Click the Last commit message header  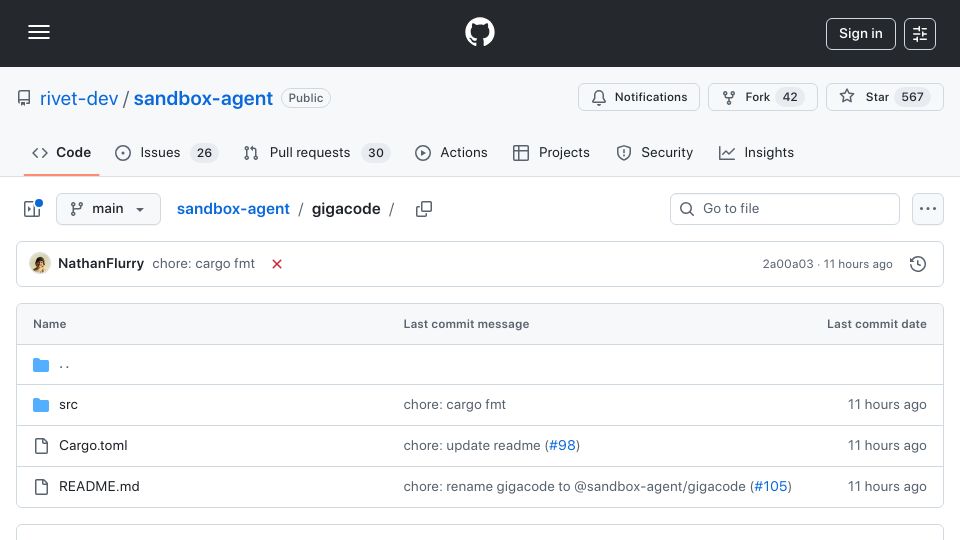click(466, 324)
